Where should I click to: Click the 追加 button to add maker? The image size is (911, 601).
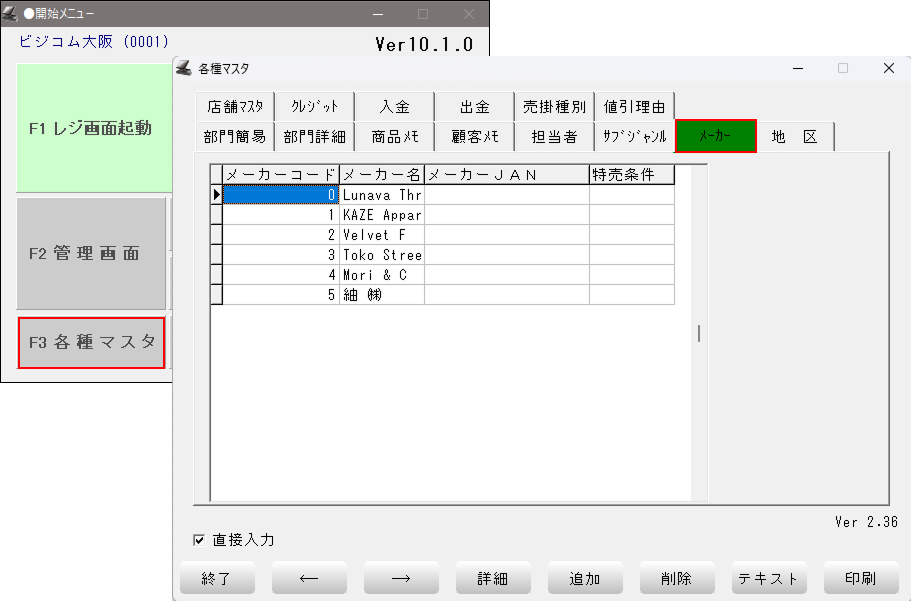[x=585, y=578]
